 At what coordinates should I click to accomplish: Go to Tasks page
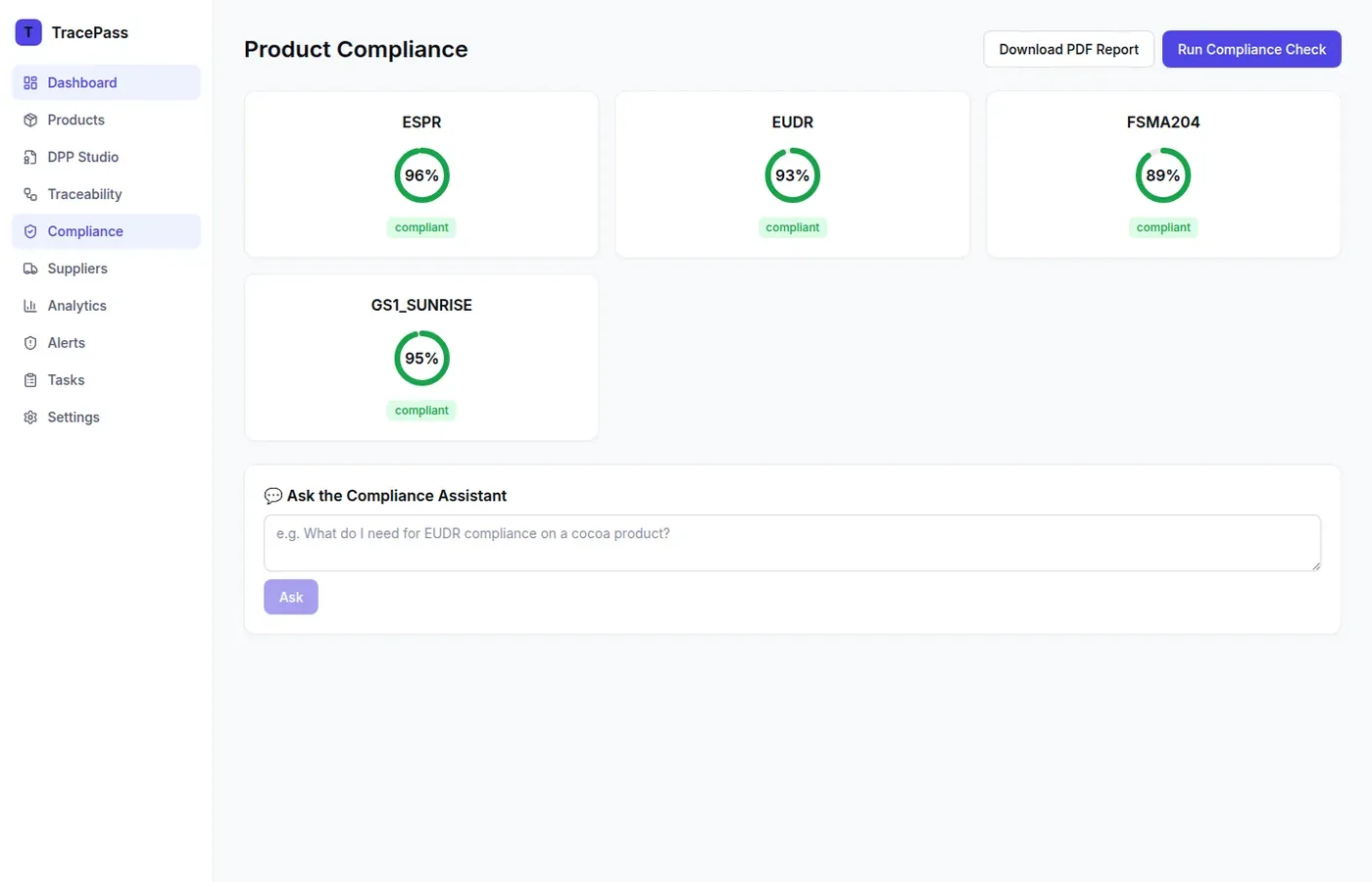click(x=106, y=381)
